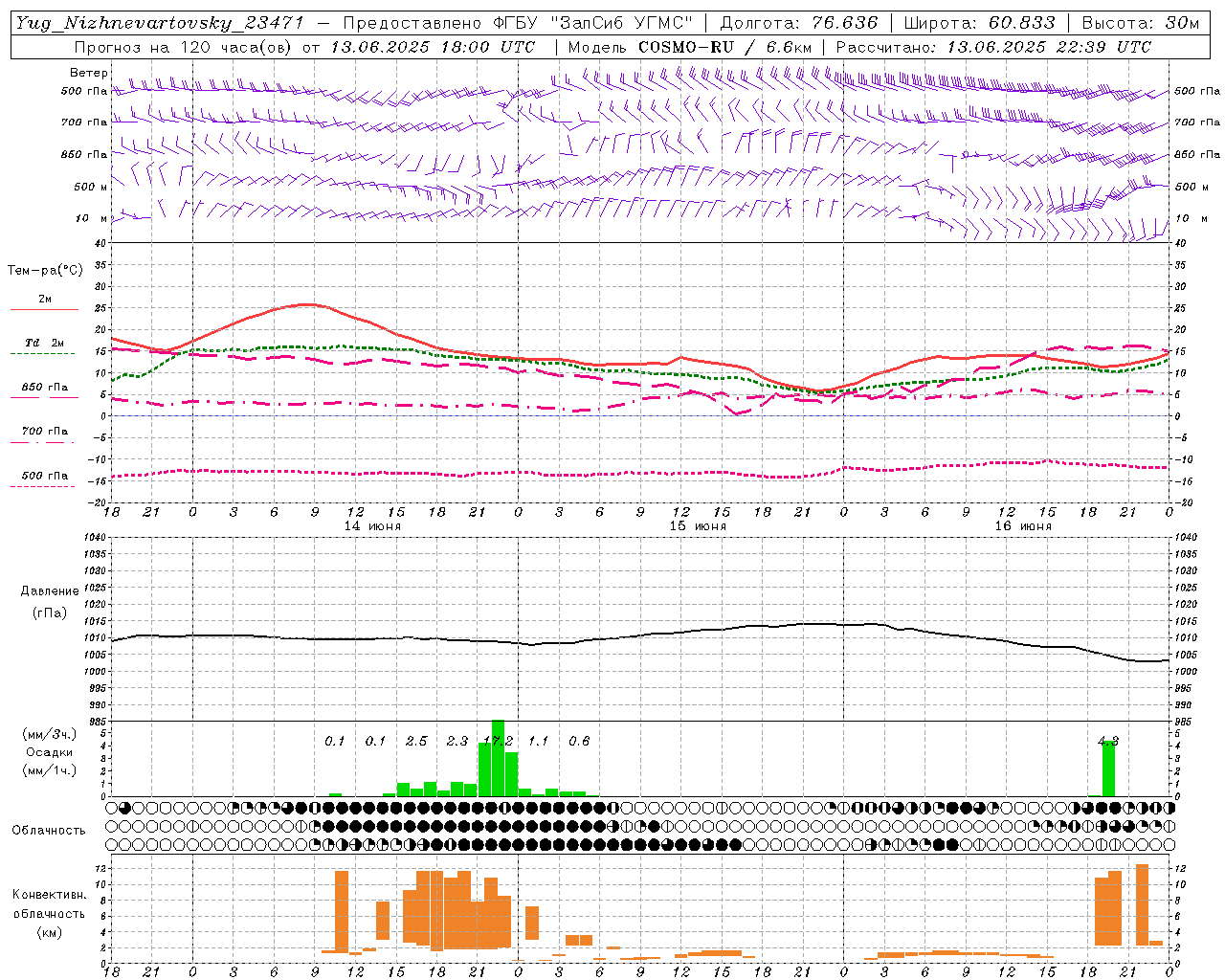Click the Конвективн. облачность (км) label
The height and width of the screenshot is (980, 1225).
coord(49,913)
